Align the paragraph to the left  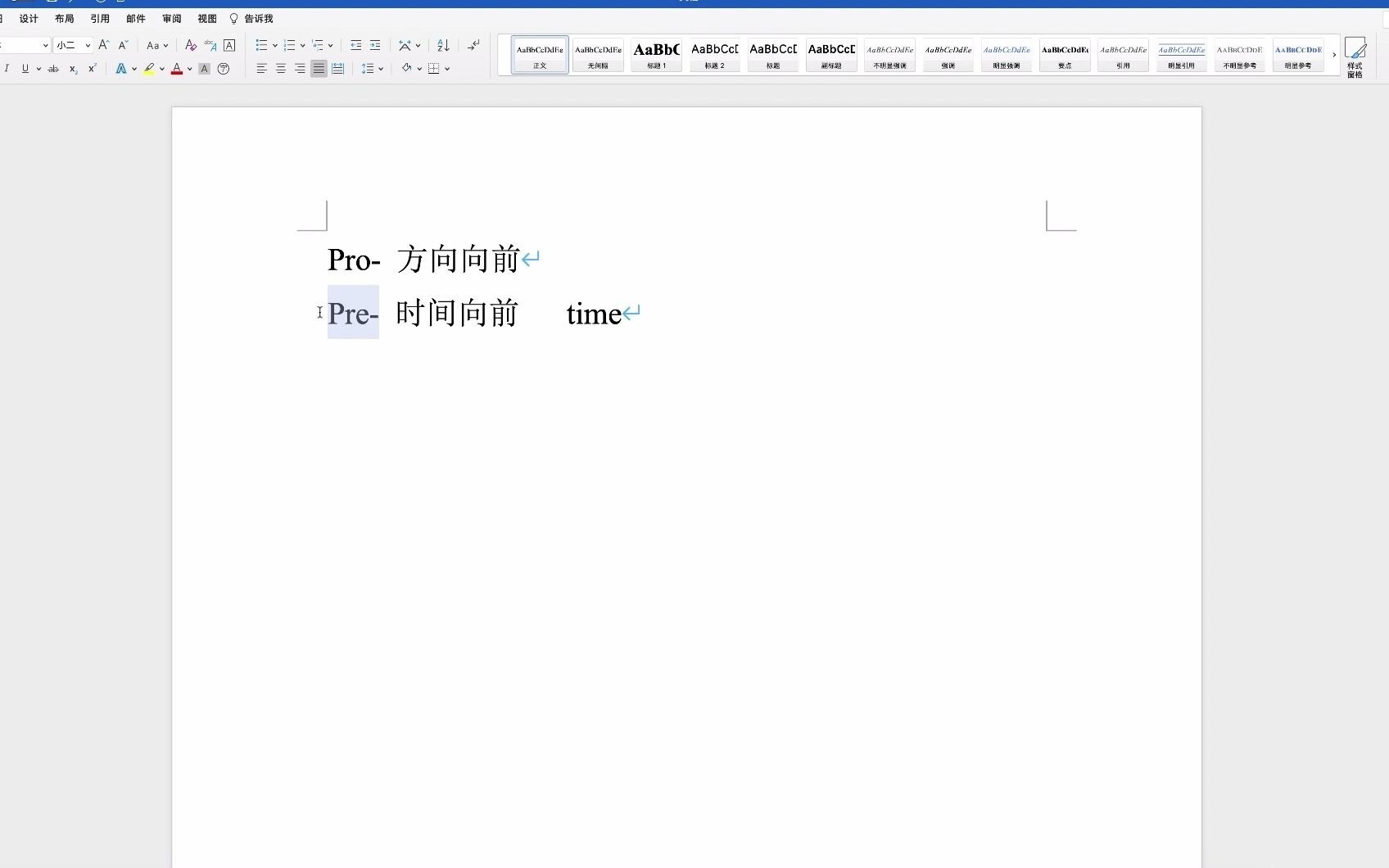(262, 69)
